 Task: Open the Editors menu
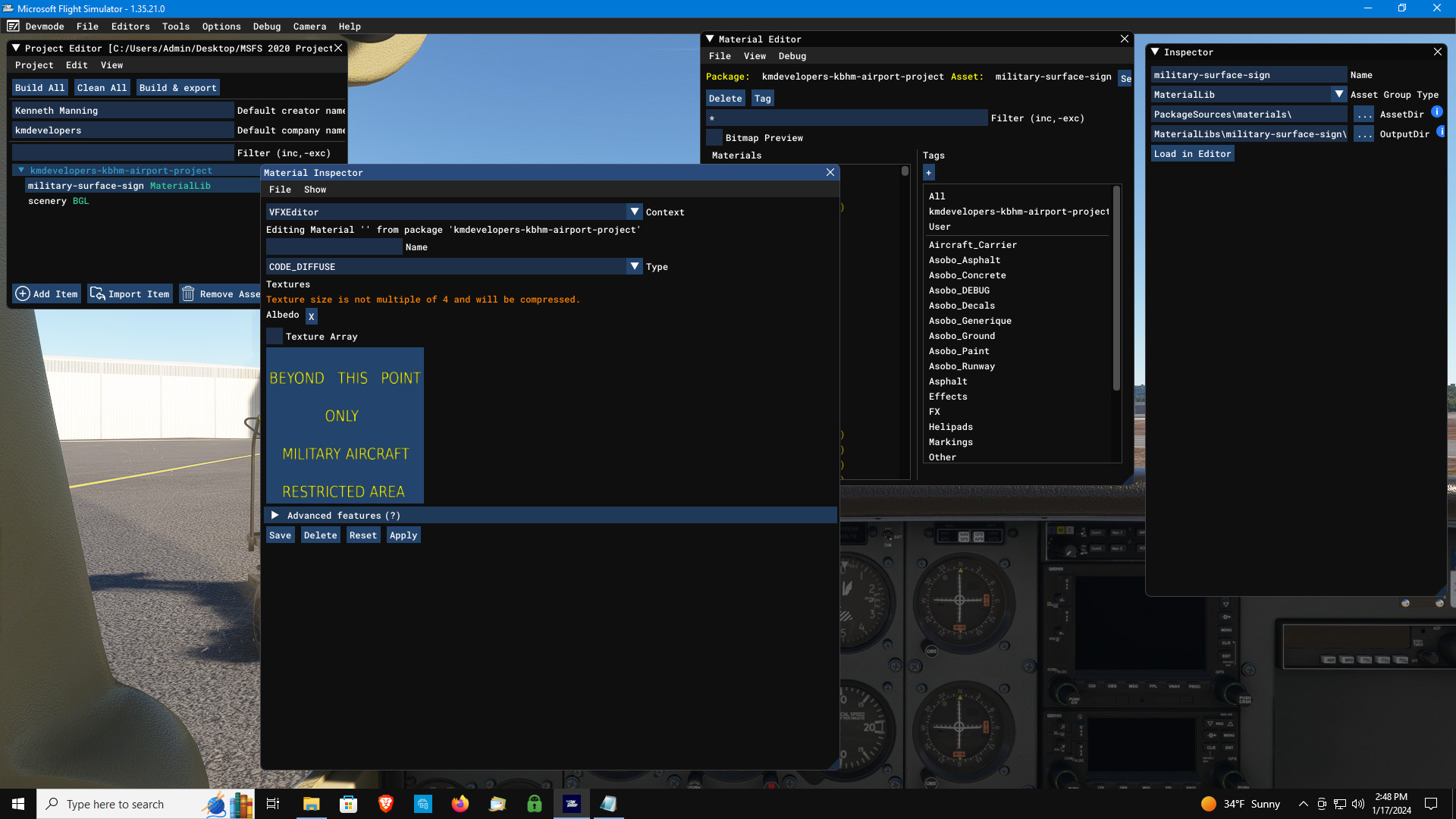coord(130,27)
